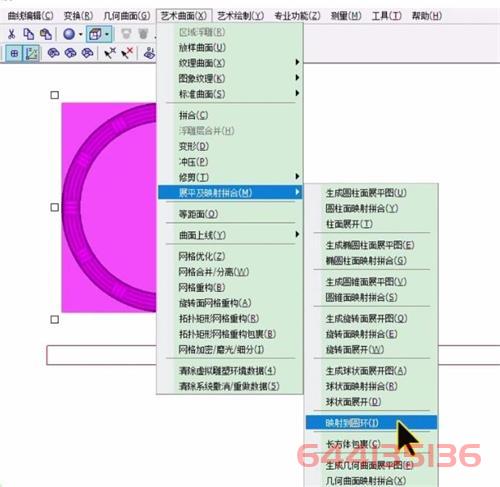Viewport: 500px width, 487px height.
Task: Click the cursor icon with red cross
Action: pos(127,53)
